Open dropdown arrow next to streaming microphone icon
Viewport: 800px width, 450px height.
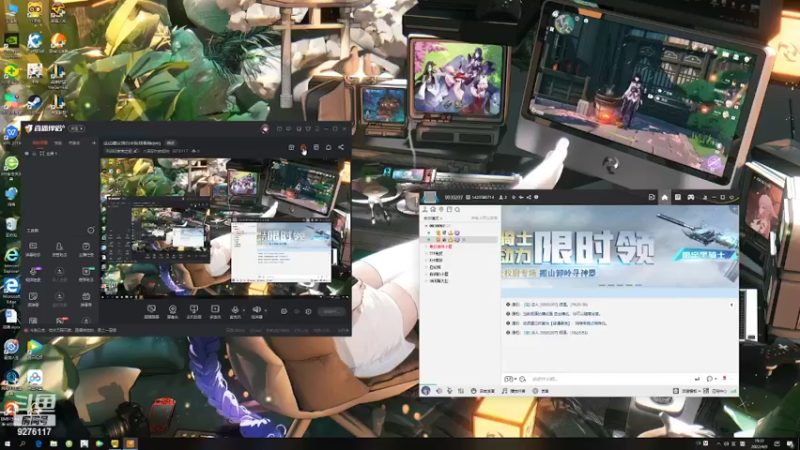244,311
